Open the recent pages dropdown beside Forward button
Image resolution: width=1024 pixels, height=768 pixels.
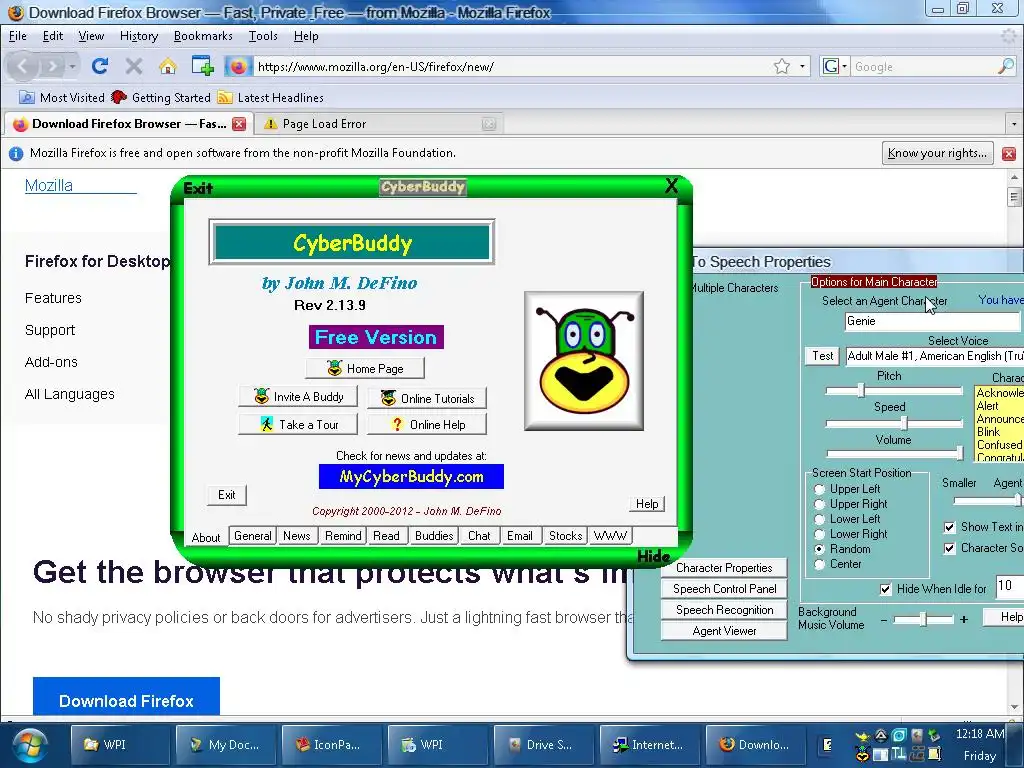(72, 66)
